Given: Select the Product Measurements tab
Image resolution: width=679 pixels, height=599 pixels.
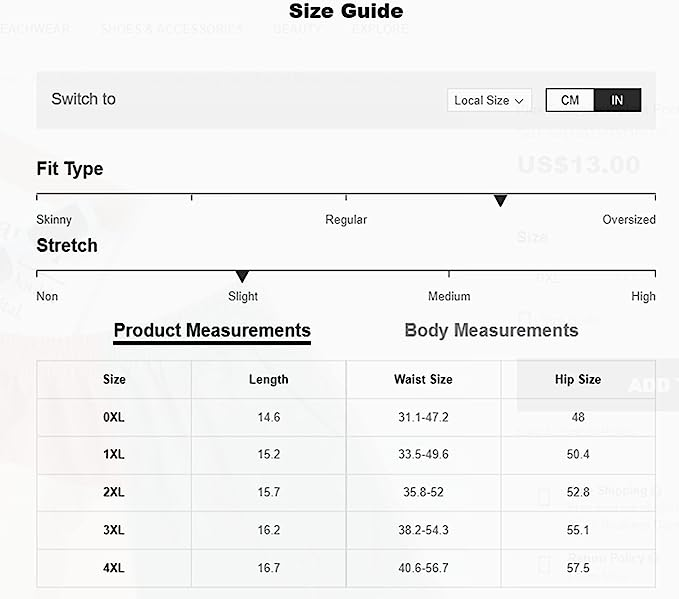Looking at the screenshot, I should point(212,330).
